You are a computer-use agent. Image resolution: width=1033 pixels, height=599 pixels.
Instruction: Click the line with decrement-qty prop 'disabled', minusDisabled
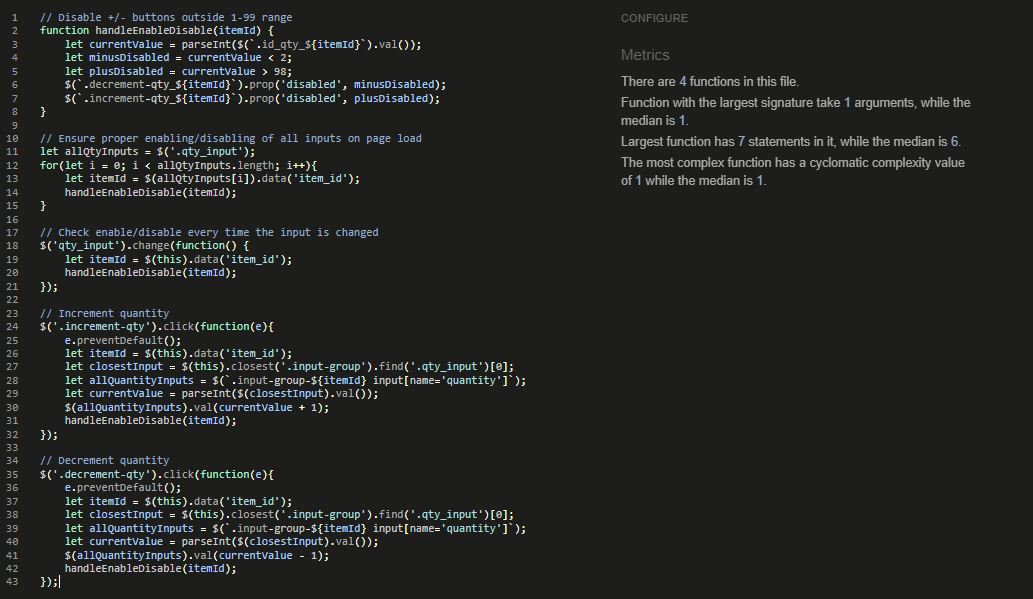tap(255, 84)
